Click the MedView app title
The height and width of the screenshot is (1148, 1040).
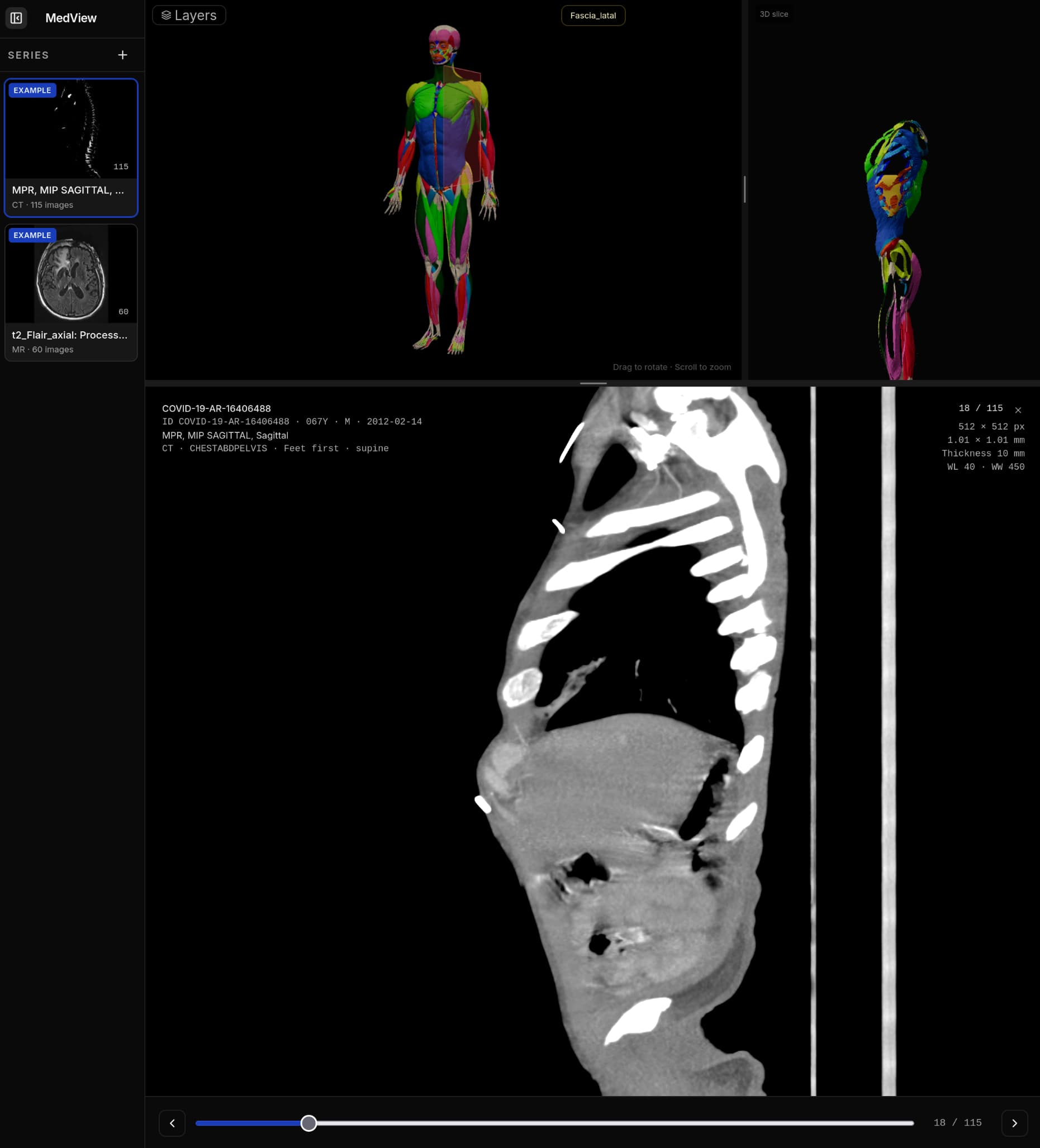[71, 18]
